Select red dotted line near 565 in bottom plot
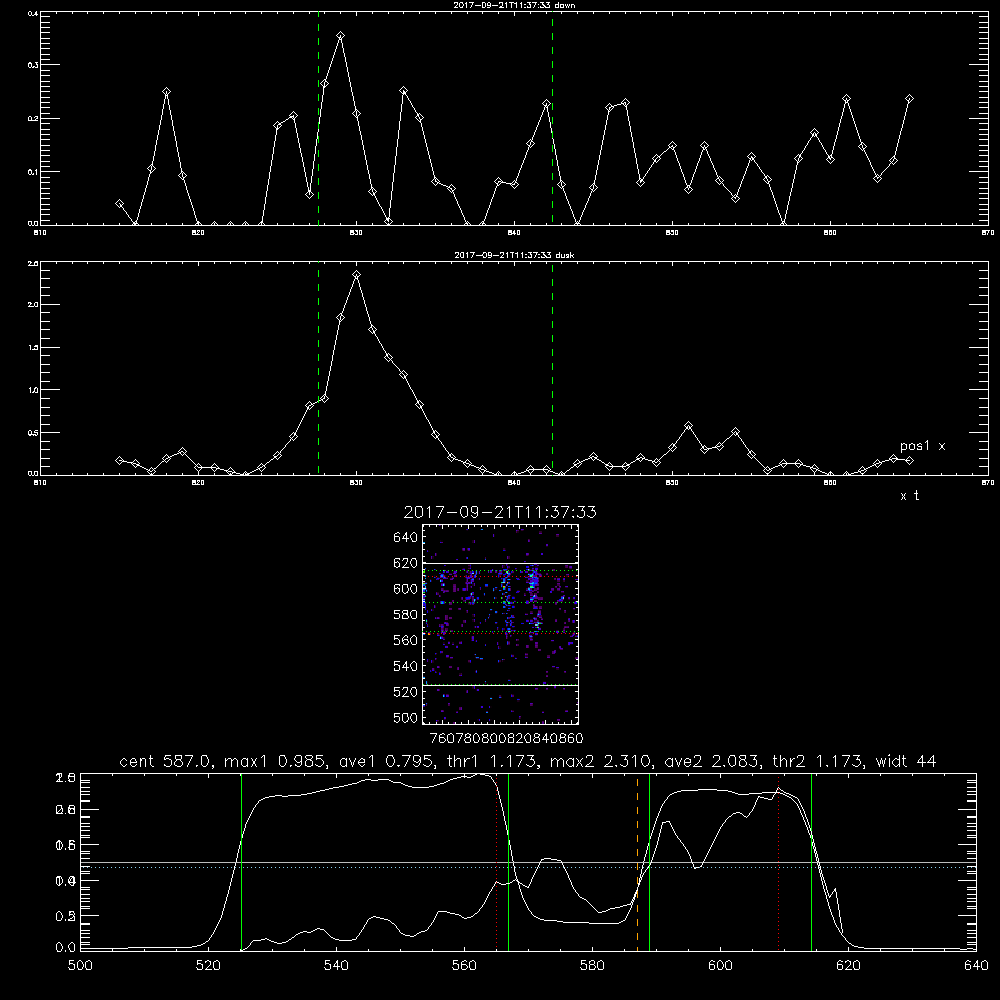Image resolution: width=1000 pixels, height=1000 pixels. (x=497, y=863)
